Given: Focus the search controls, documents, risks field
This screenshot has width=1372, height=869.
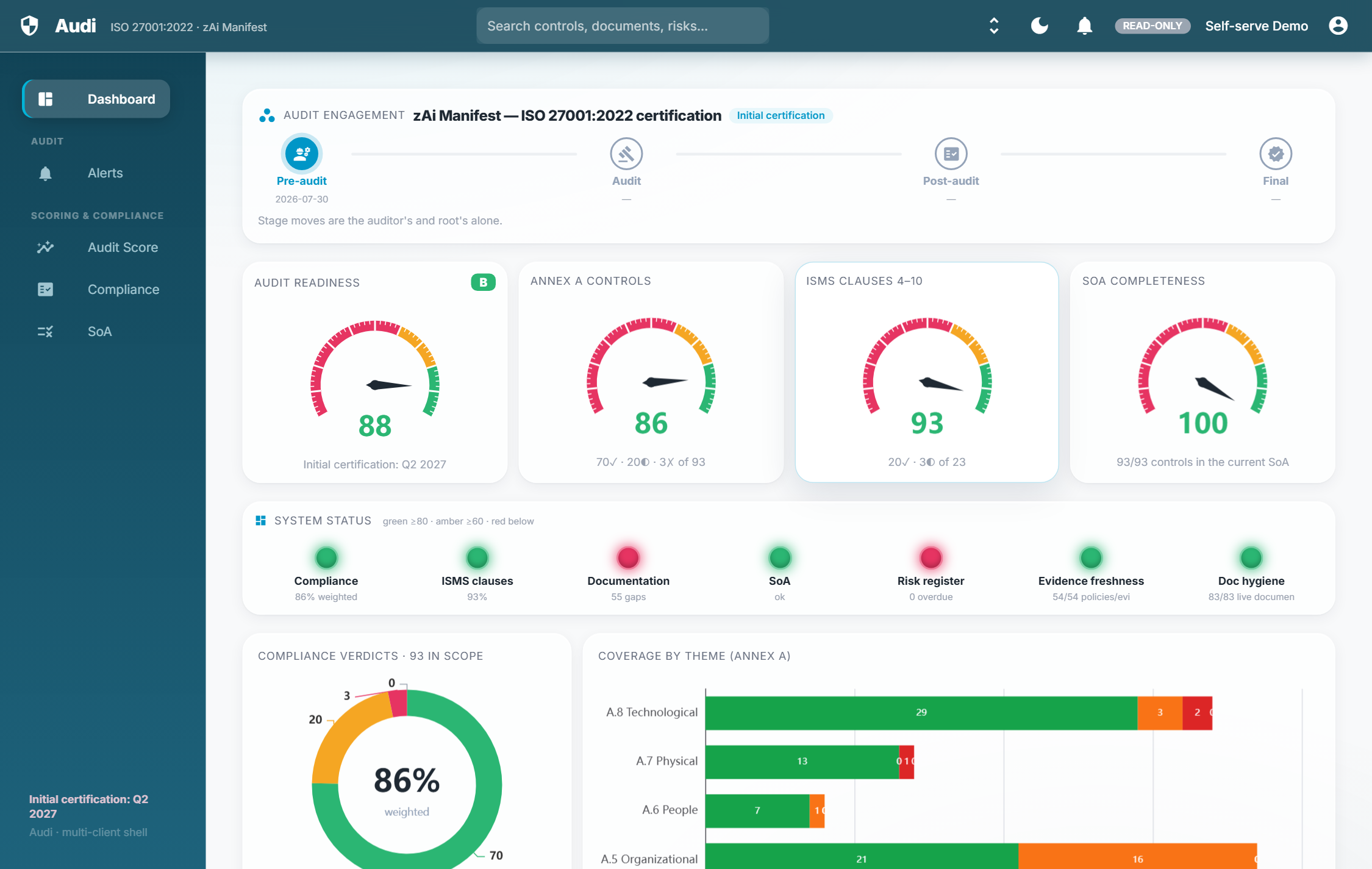Looking at the screenshot, I should coord(623,26).
